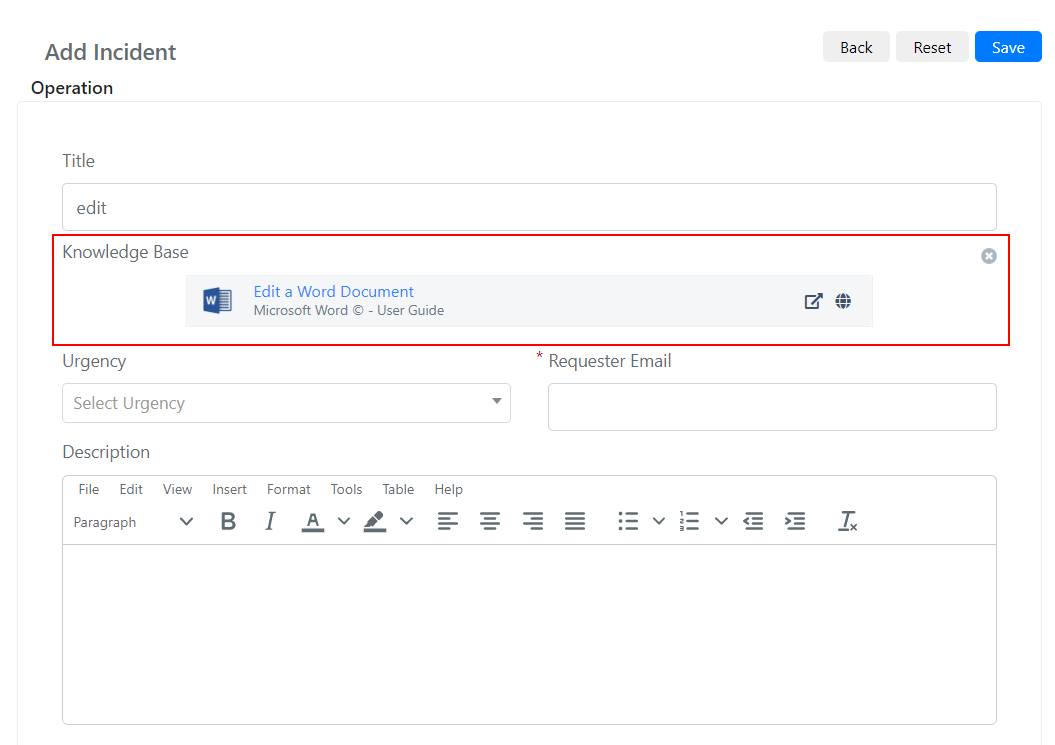
Task: Open the Help menu in editor
Action: click(449, 489)
